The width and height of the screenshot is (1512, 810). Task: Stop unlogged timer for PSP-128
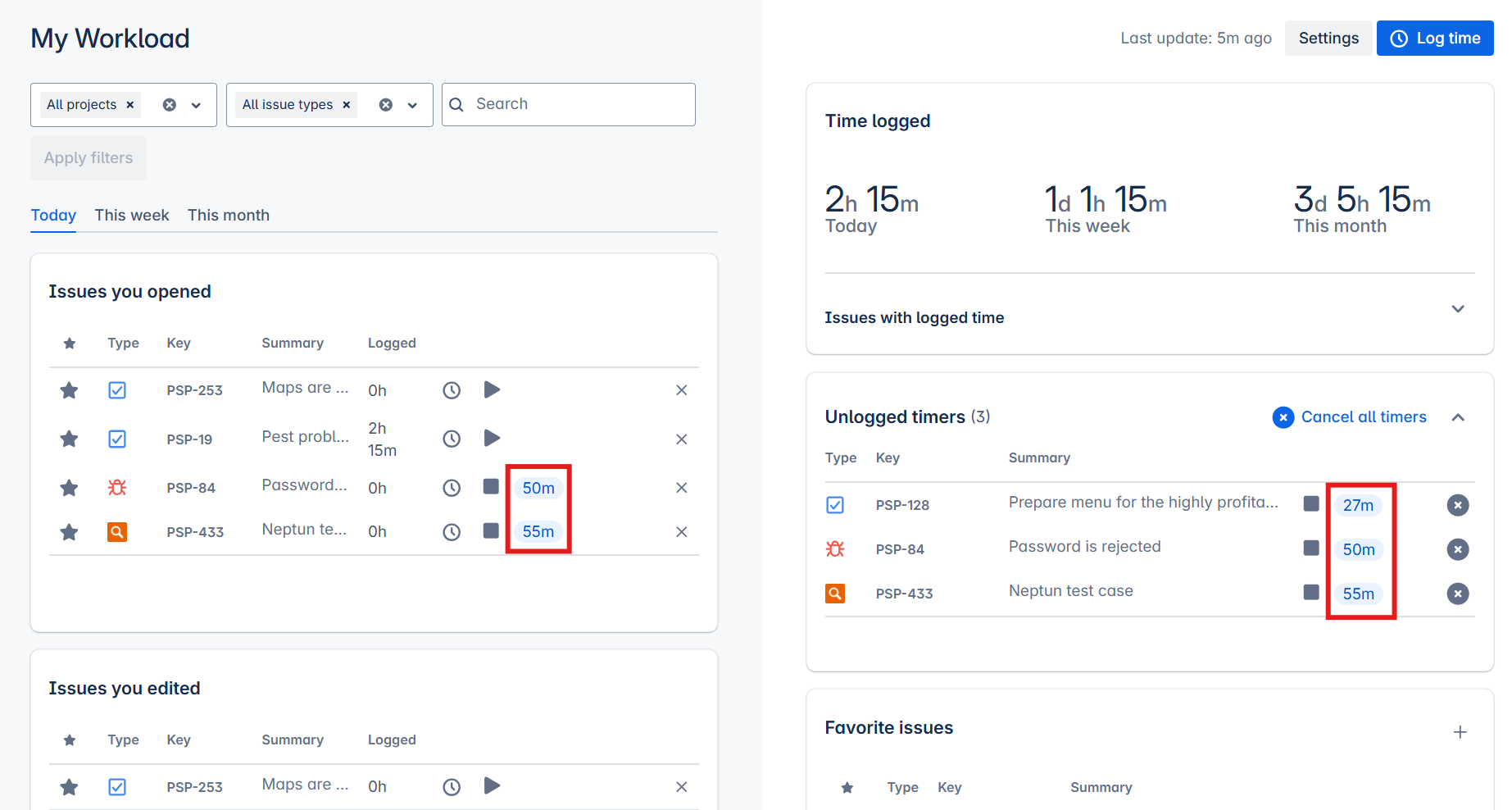tap(1311, 503)
